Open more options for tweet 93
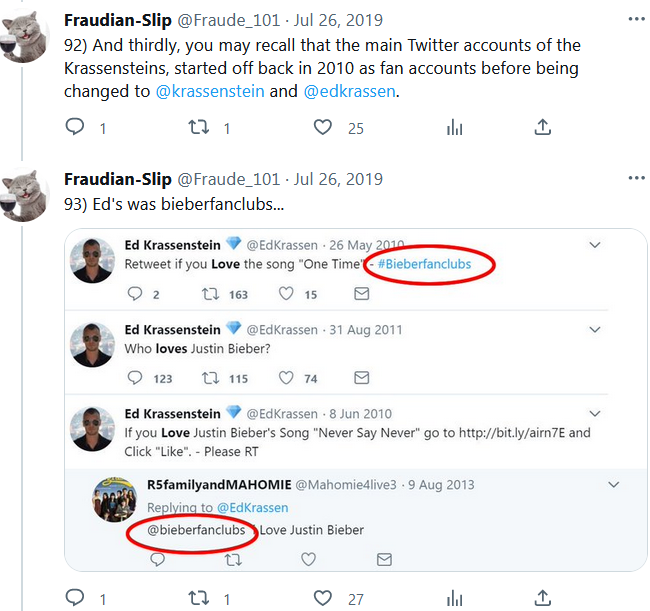Viewport: 650px width, 611px height. coord(636,179)
